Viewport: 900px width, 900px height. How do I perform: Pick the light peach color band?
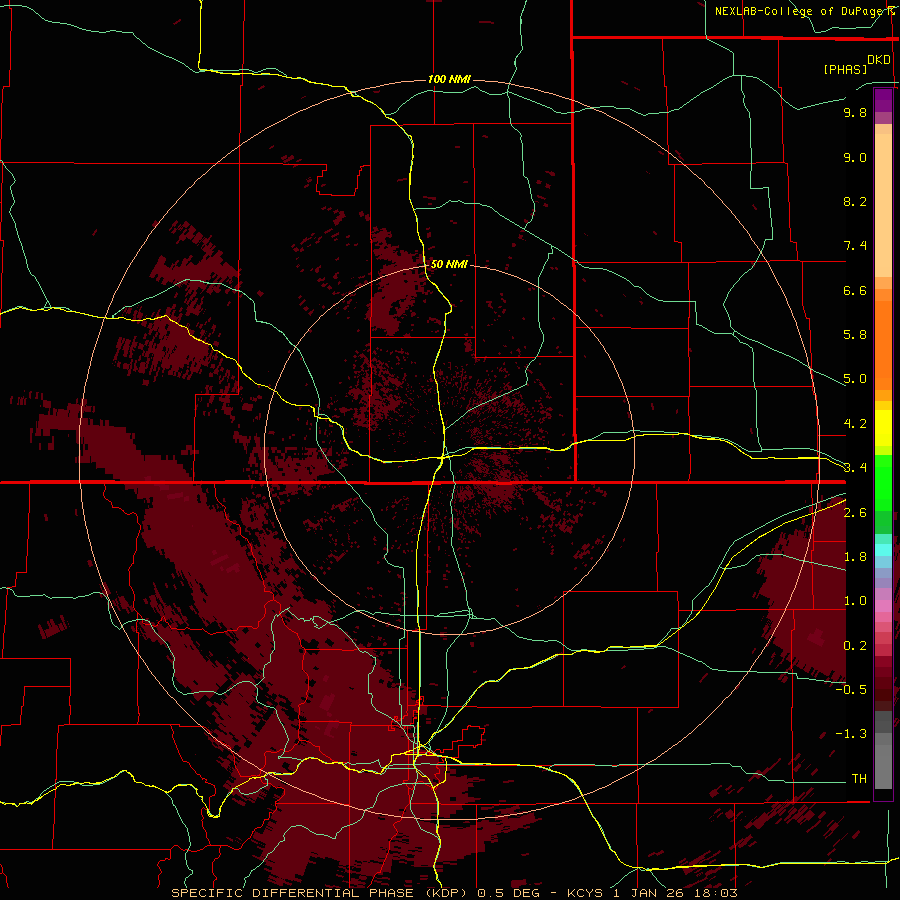click(883, 205)
